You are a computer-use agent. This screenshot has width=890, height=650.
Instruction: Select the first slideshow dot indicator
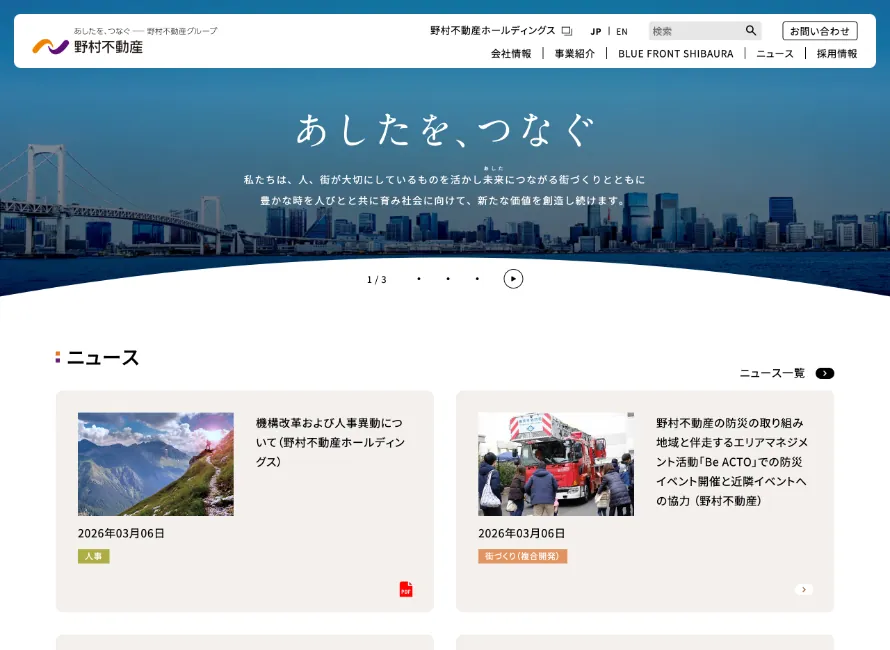pos(419,279)
